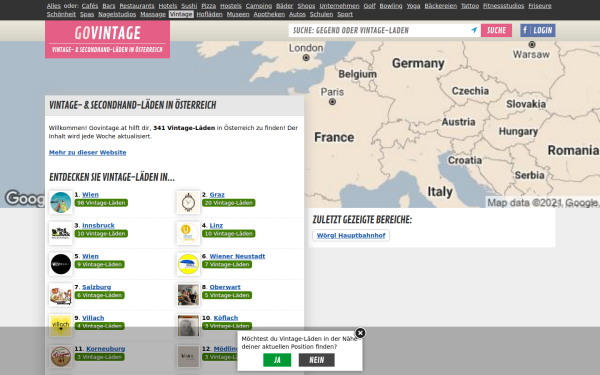Open the Wiener Neustadt link
Image resolution: width=600 pixels, height=375 pixels.
click(x=237, y=256)
